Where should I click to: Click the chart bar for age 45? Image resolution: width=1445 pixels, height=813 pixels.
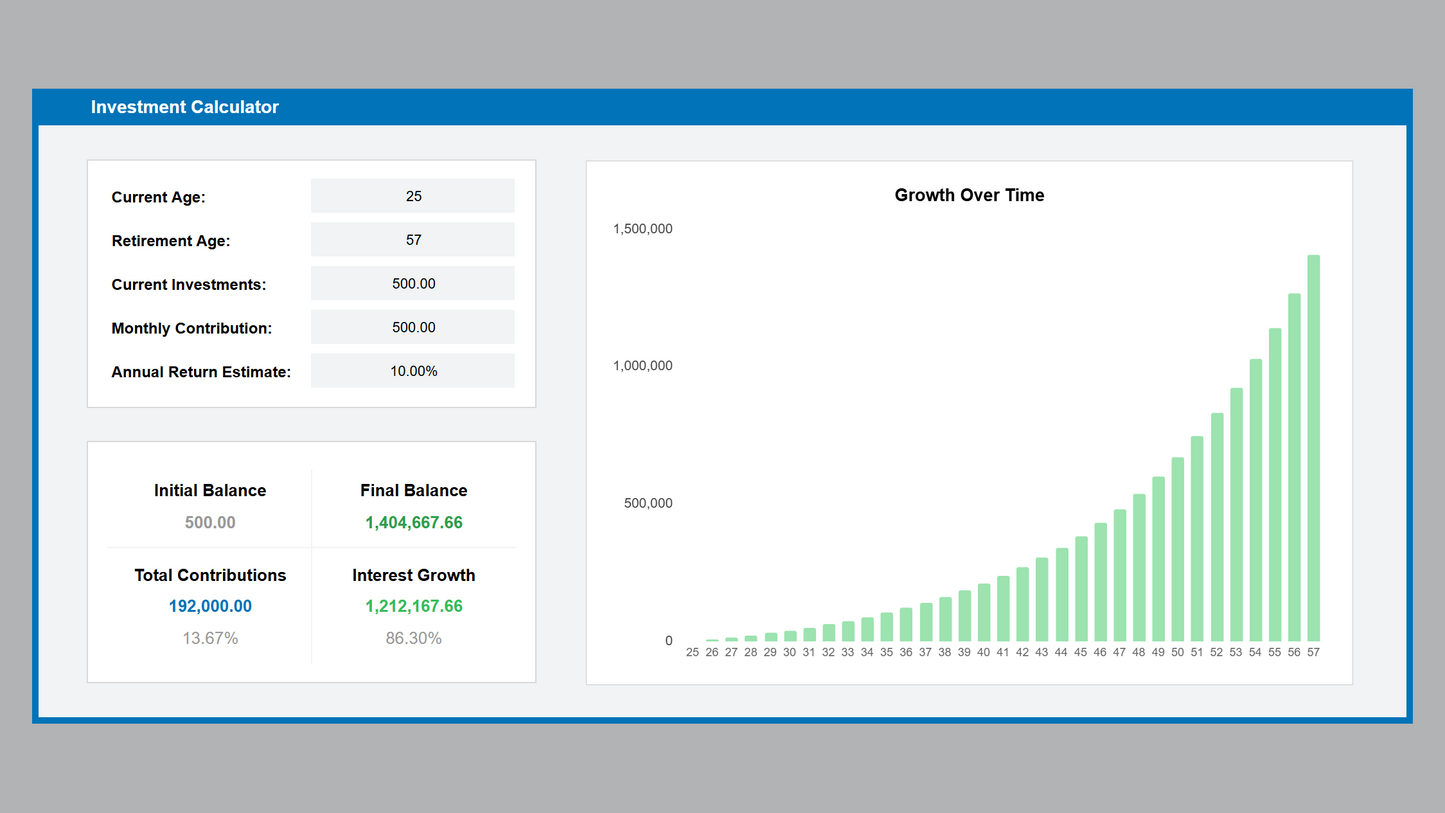point(1081,589)
